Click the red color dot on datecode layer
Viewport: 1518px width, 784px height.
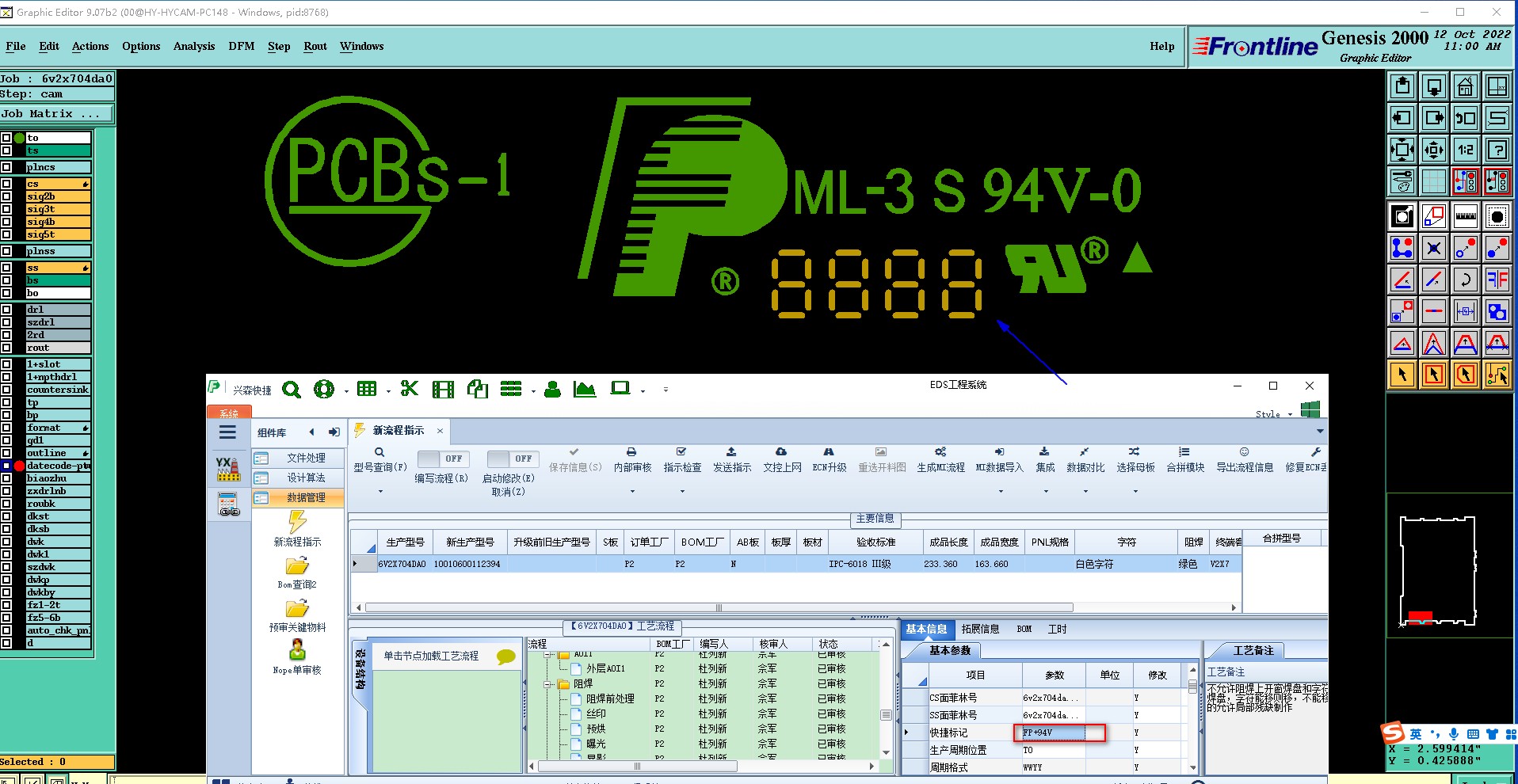click(x=19, y=466)
